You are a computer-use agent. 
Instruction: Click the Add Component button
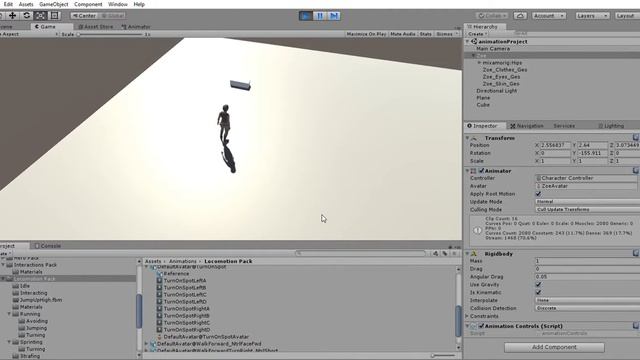(554, 347)
